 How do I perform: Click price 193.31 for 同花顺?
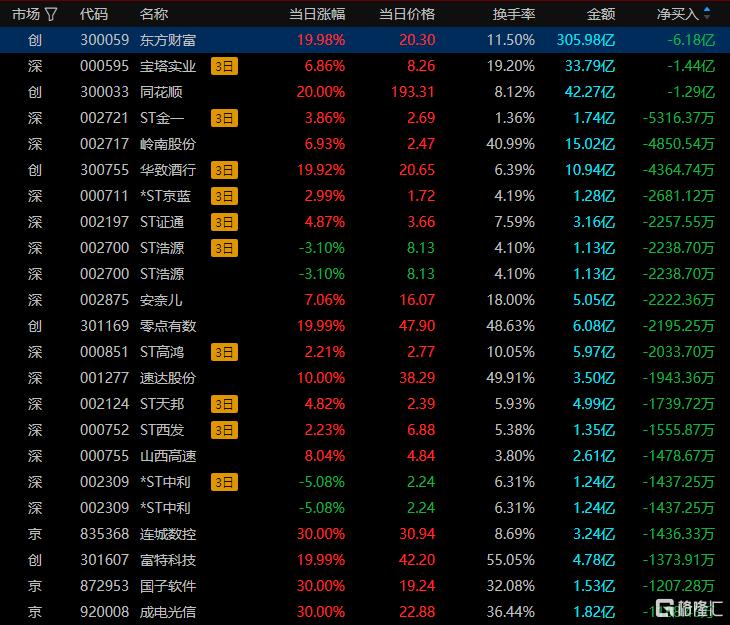pos(413,92)
